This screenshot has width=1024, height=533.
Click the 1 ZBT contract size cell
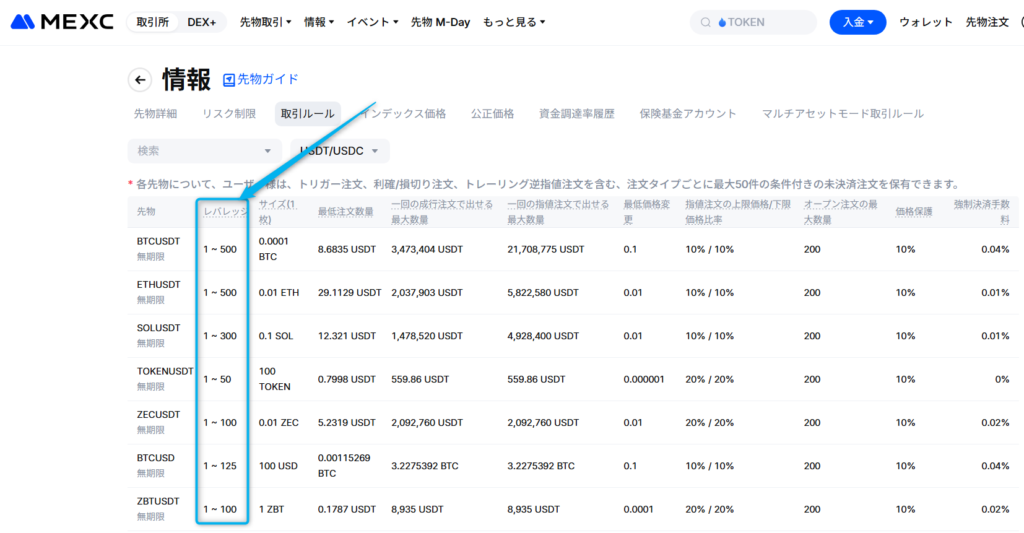tap(271, 509)
